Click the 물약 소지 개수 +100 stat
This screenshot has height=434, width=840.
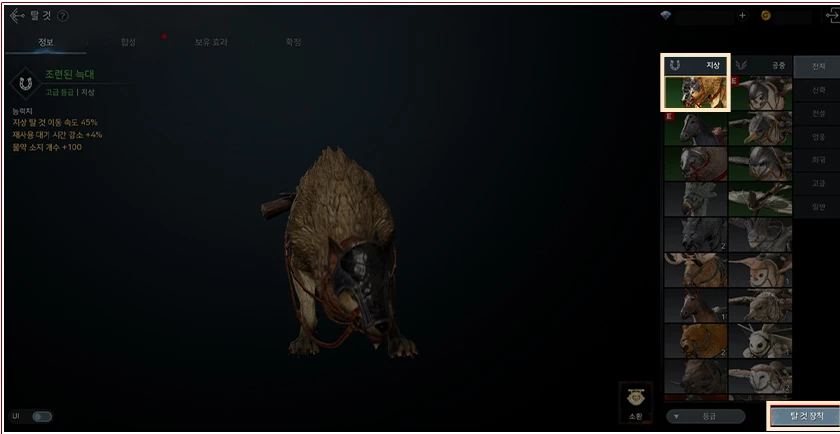[x=47, y=147]
